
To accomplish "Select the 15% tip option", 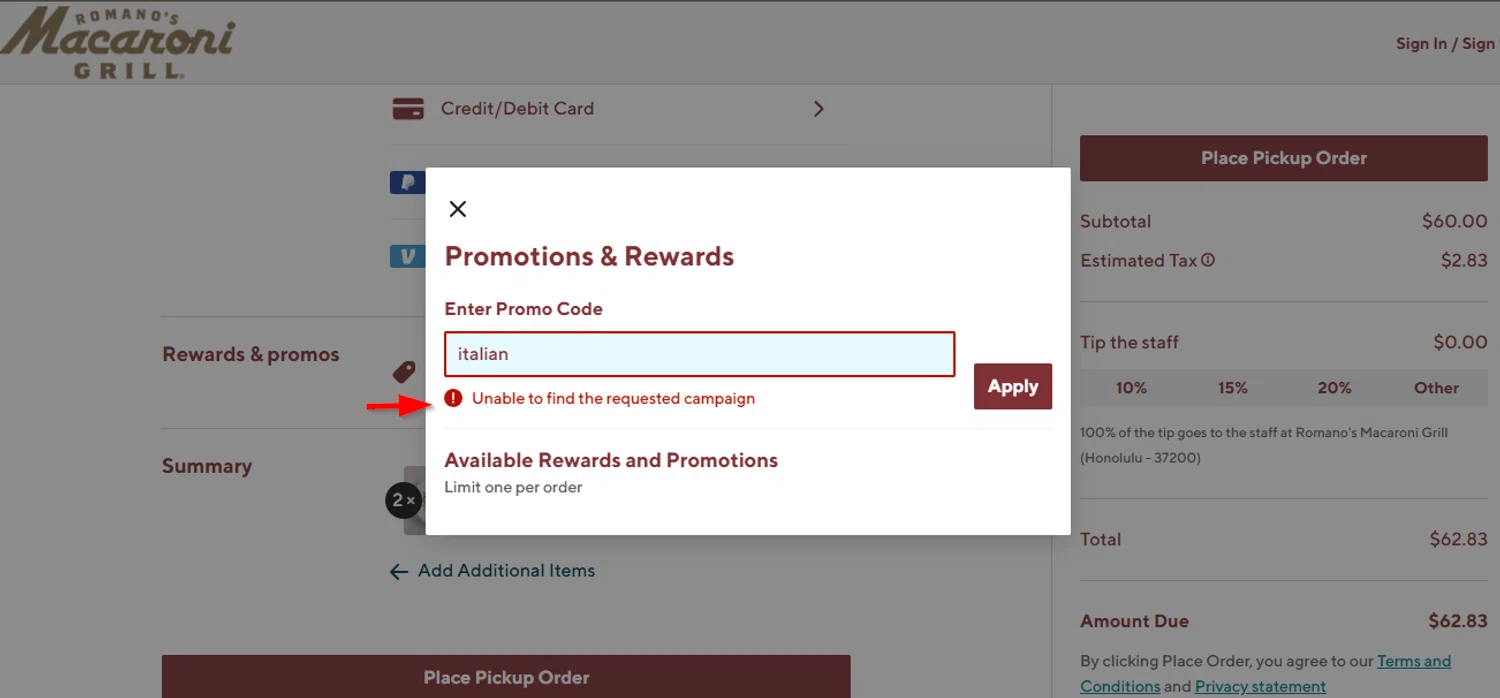I will [x=1233, y=388].
